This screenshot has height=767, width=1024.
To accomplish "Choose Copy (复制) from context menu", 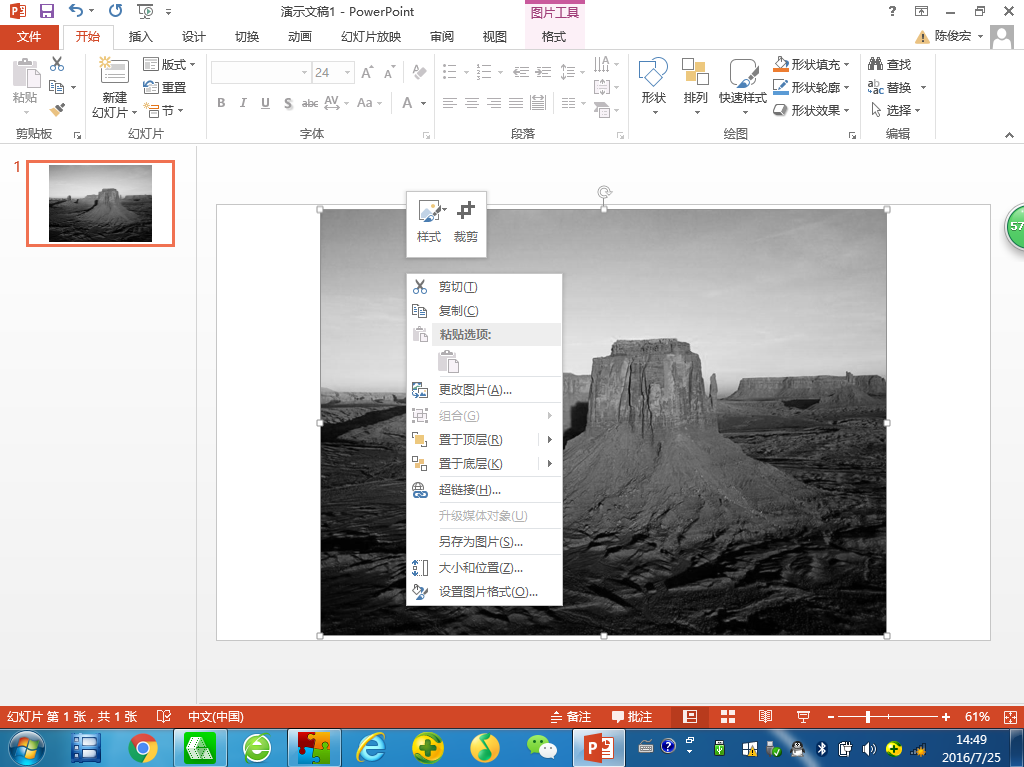I will (484, 311).
